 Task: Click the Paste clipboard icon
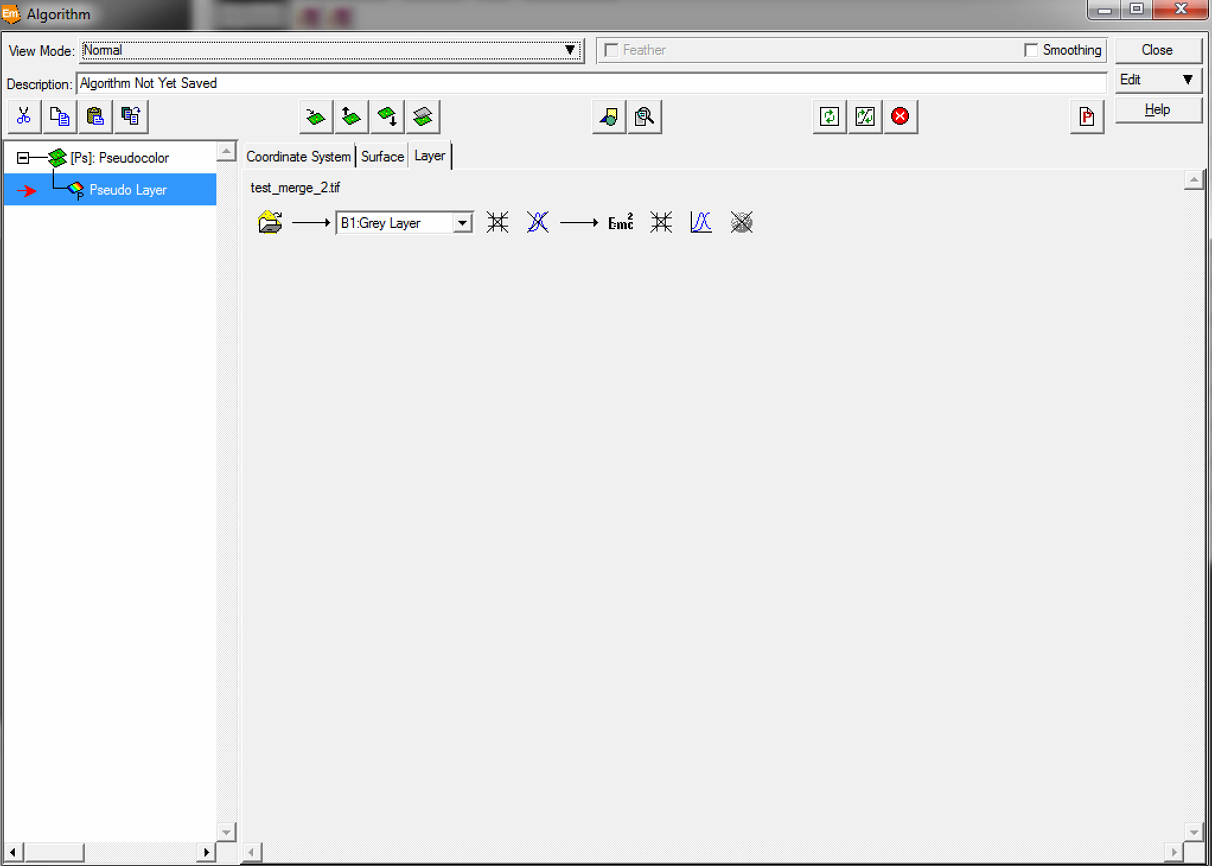pyautogui.click(x=95, y=117)
